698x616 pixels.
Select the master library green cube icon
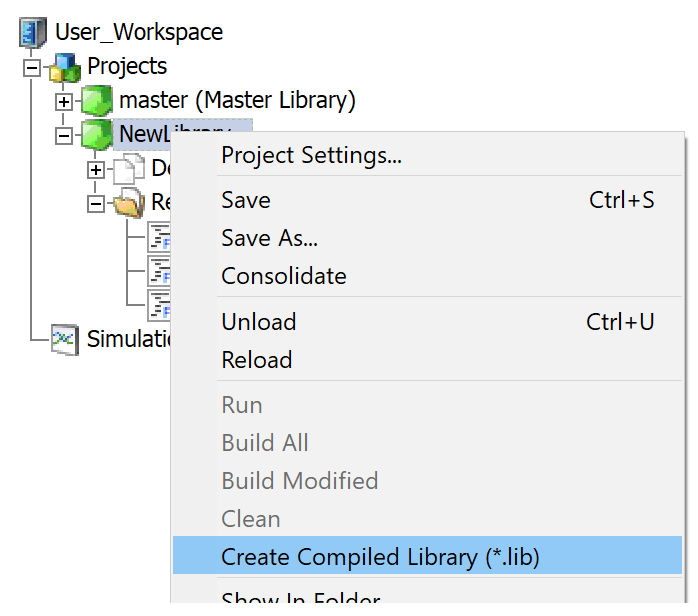(97, 101)
